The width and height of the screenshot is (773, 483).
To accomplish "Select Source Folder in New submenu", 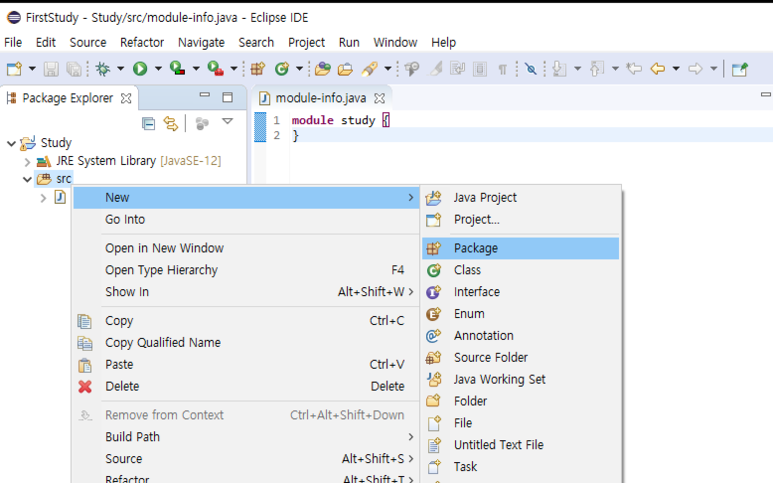I will [x=521, y=357].
